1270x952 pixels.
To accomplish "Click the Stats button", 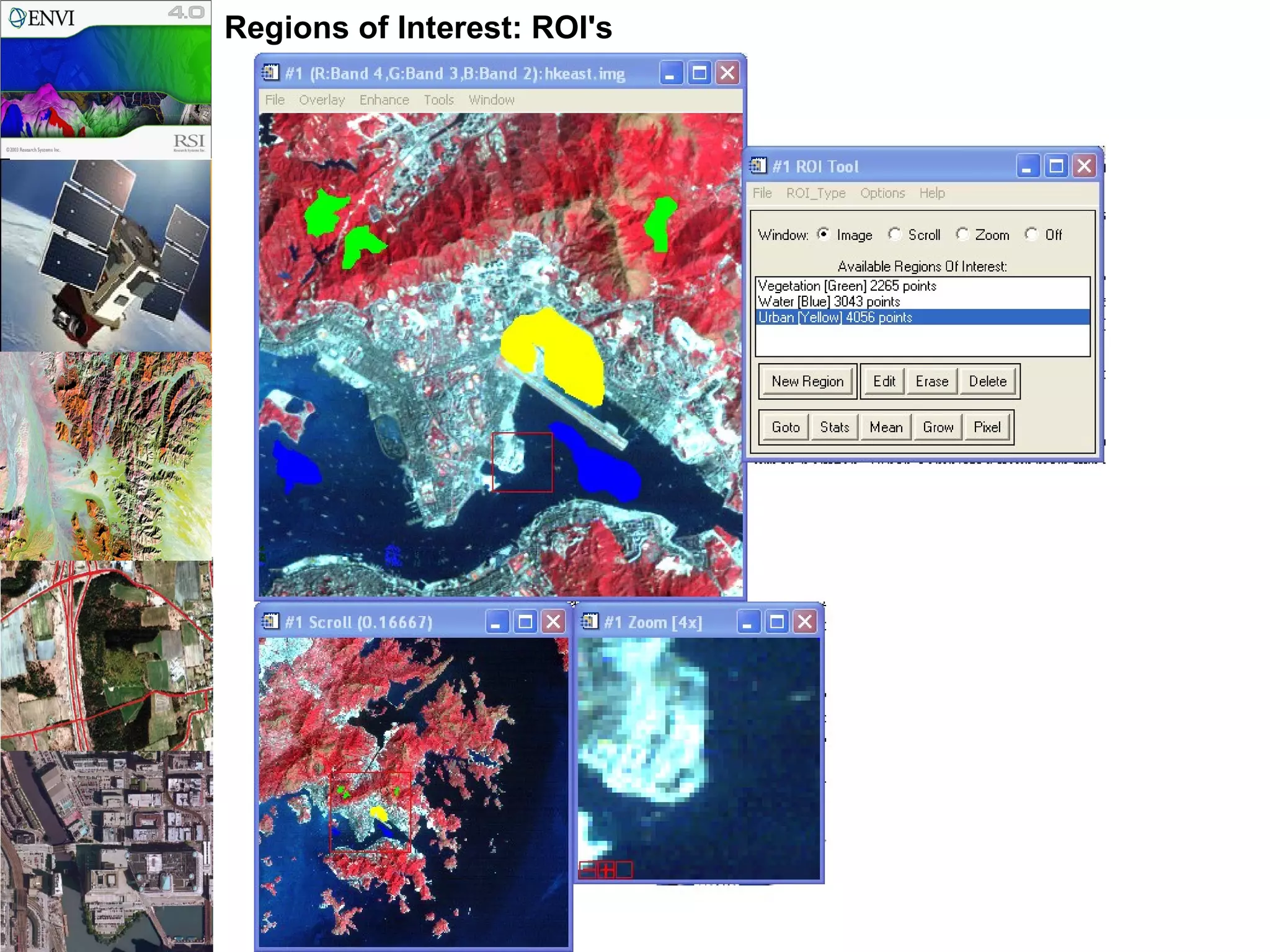I will 834,428.
